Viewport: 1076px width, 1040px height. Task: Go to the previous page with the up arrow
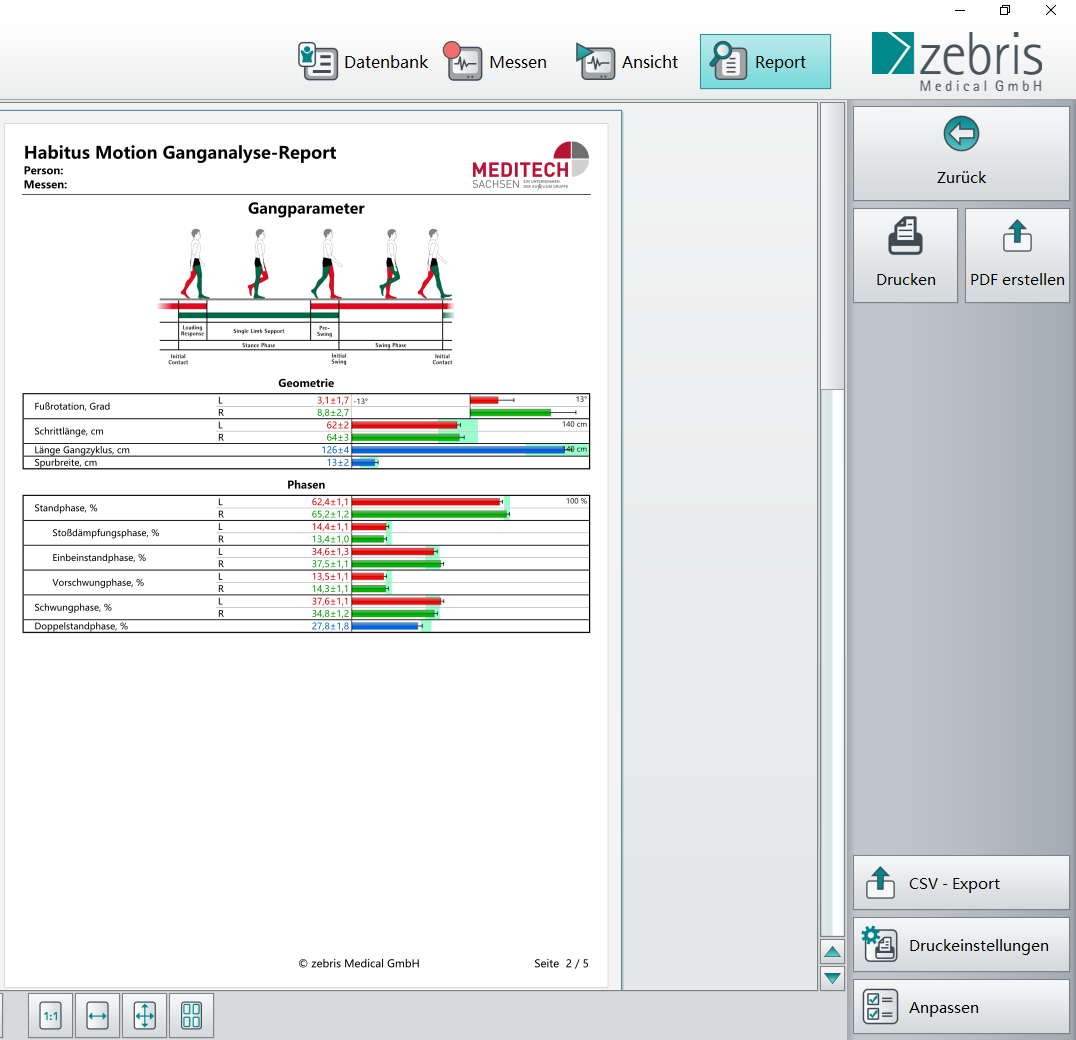point(832,952)
